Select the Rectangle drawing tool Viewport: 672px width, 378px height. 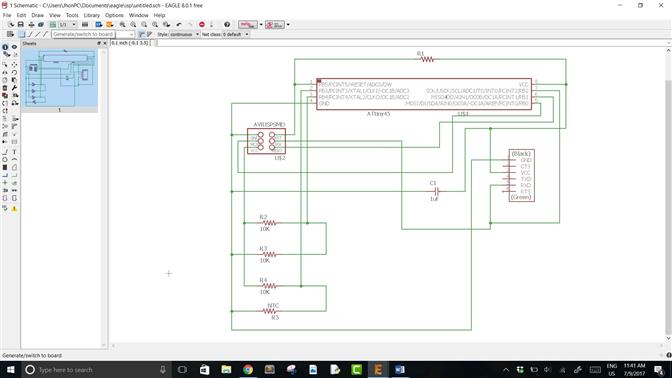5,167
